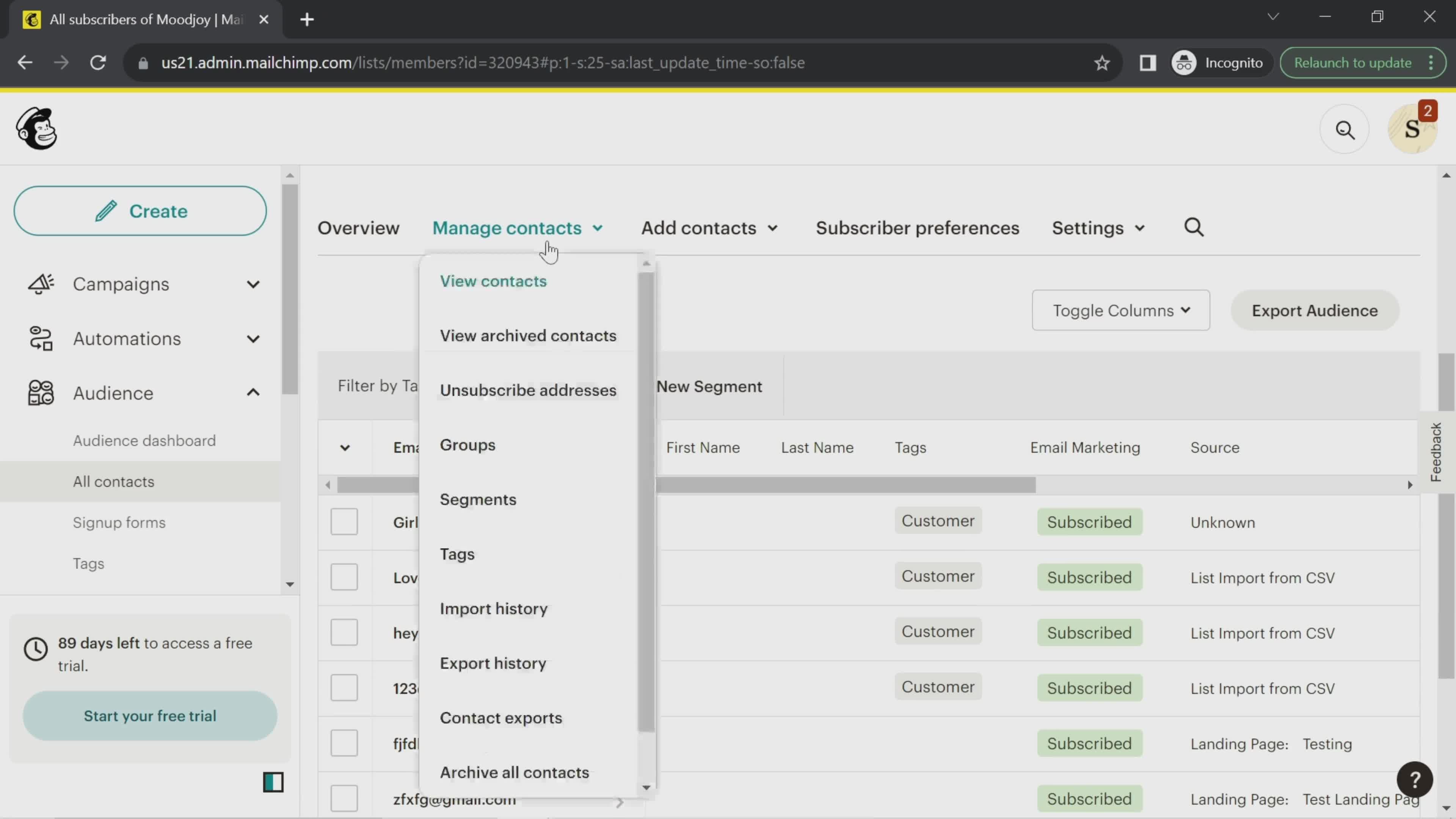Select Import history menu item
This screenshot has width=1456, height=819.
tap(493, 609)
